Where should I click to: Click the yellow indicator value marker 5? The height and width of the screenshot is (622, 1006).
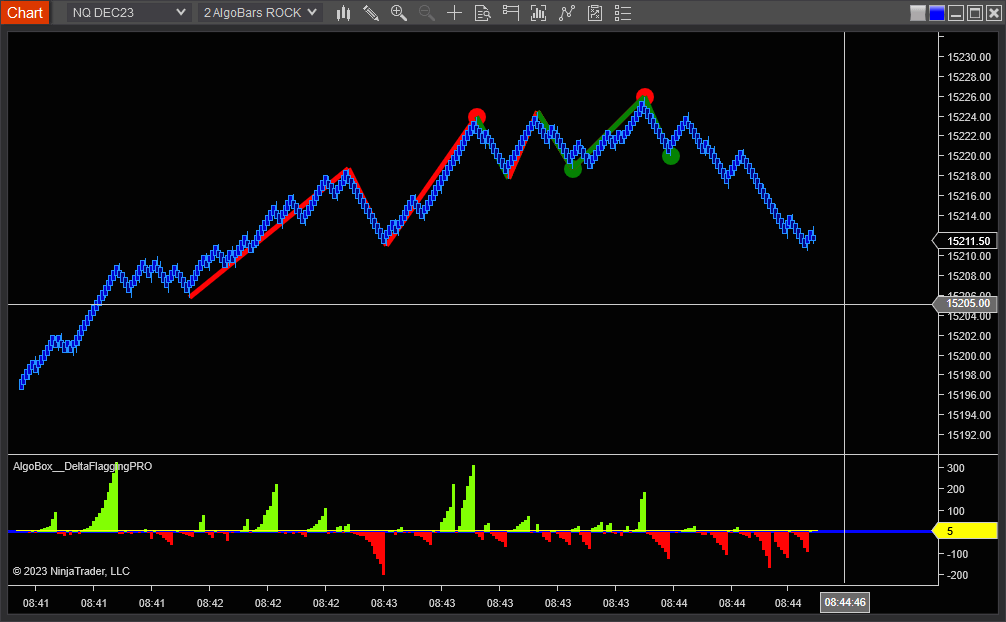click(x=965, y=531)
